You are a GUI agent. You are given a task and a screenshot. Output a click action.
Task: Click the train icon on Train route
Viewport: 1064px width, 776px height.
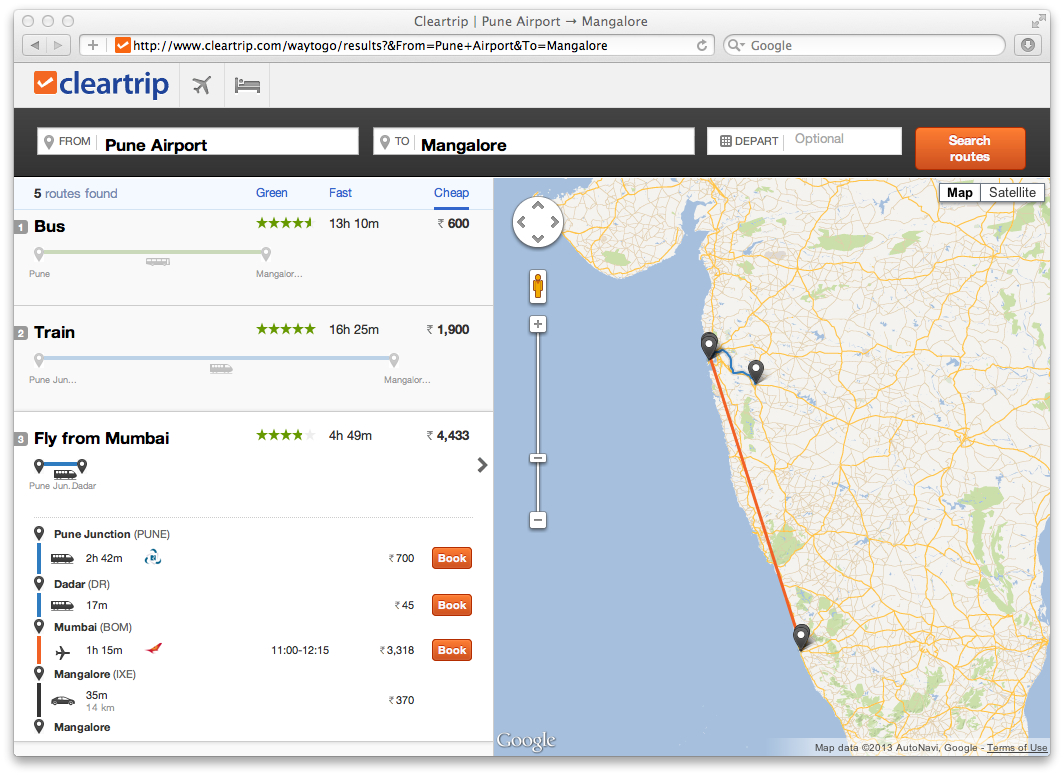[221, 368]
